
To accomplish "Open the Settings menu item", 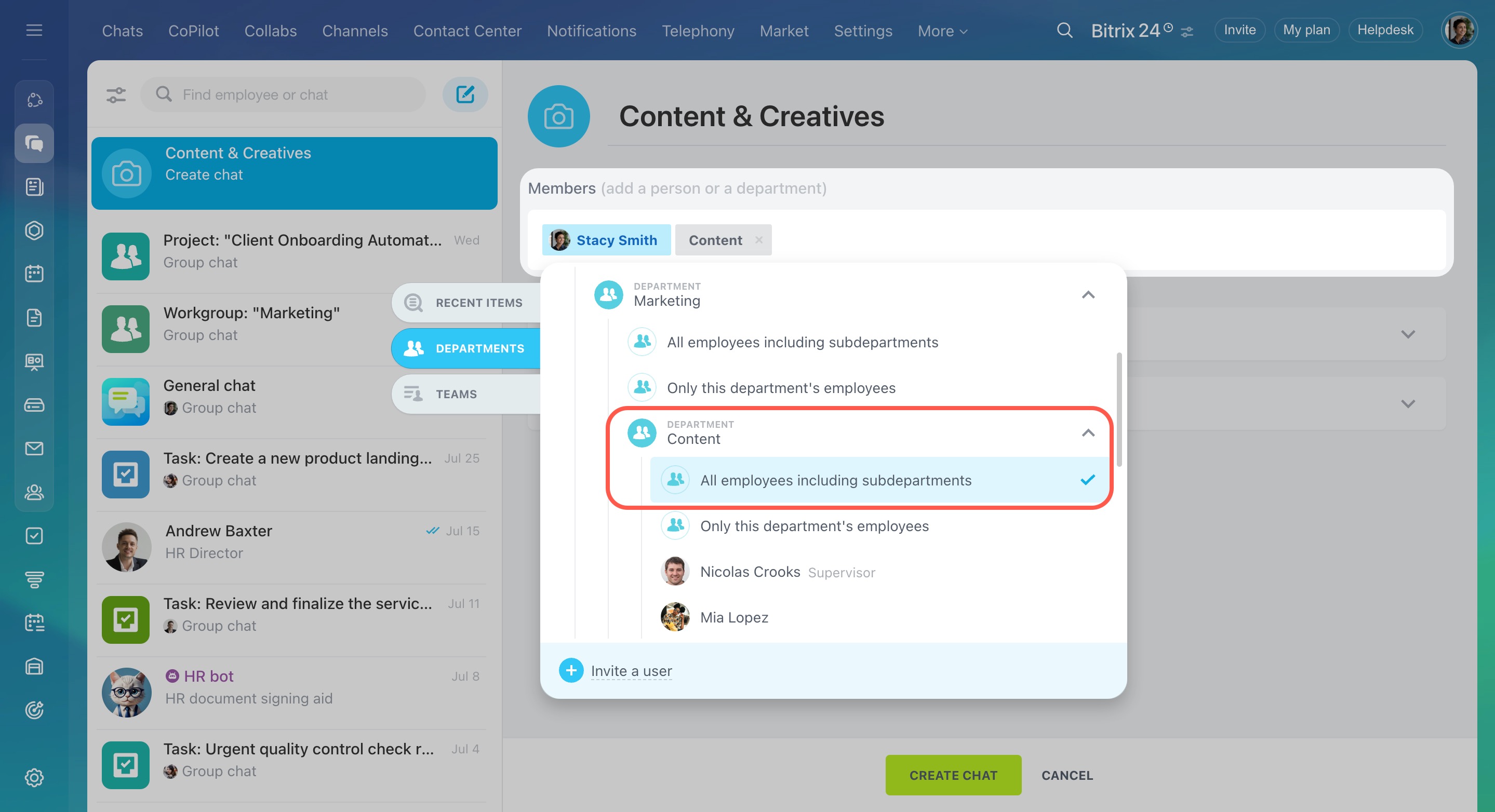I will [x=863, y=31].
